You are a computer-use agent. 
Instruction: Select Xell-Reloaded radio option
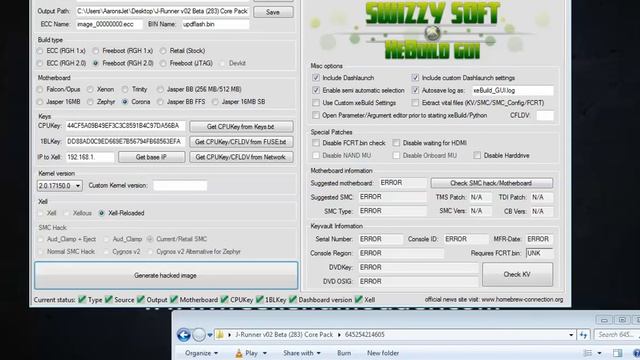click(101, 213)
